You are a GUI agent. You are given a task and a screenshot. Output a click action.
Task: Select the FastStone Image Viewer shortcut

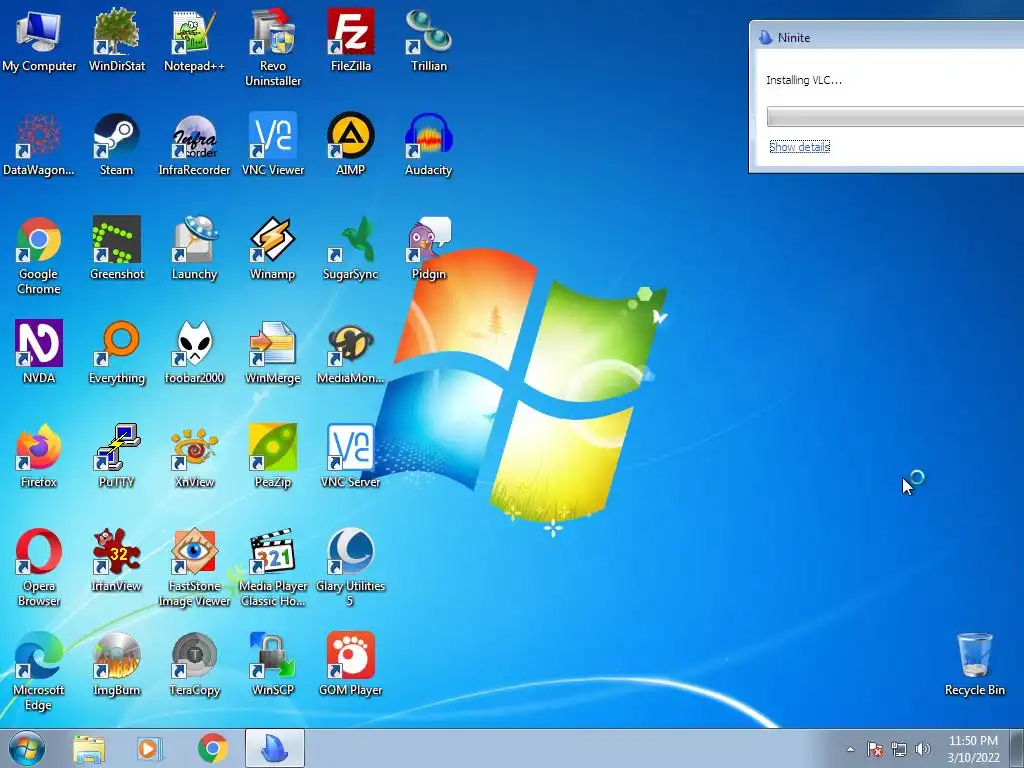click(x=195, y=568)
